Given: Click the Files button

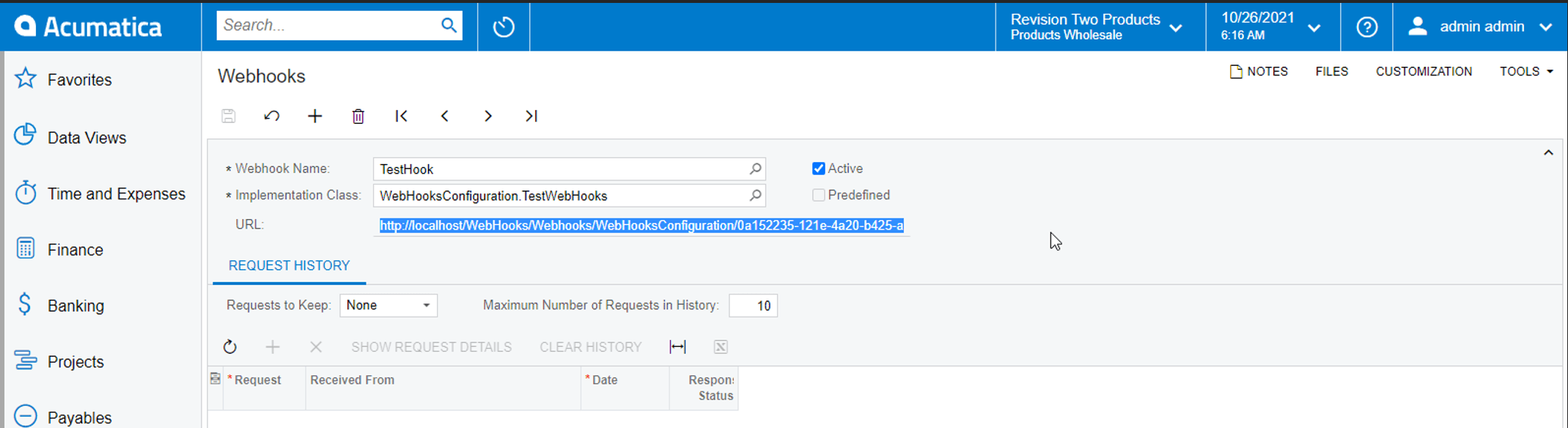Looking at the screenshot, I should (x=1332, y=71).
